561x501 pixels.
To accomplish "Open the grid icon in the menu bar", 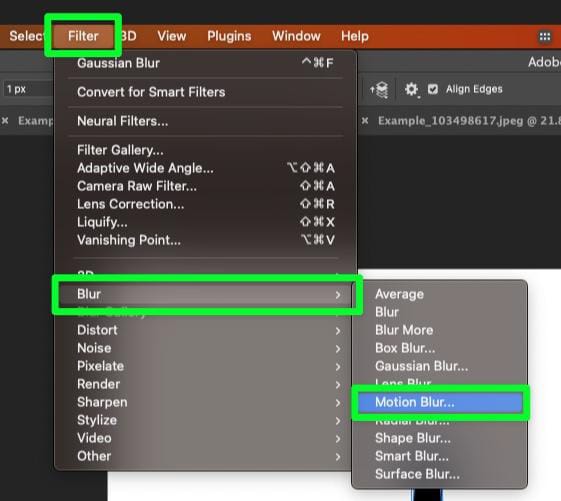I will [545, 36].
